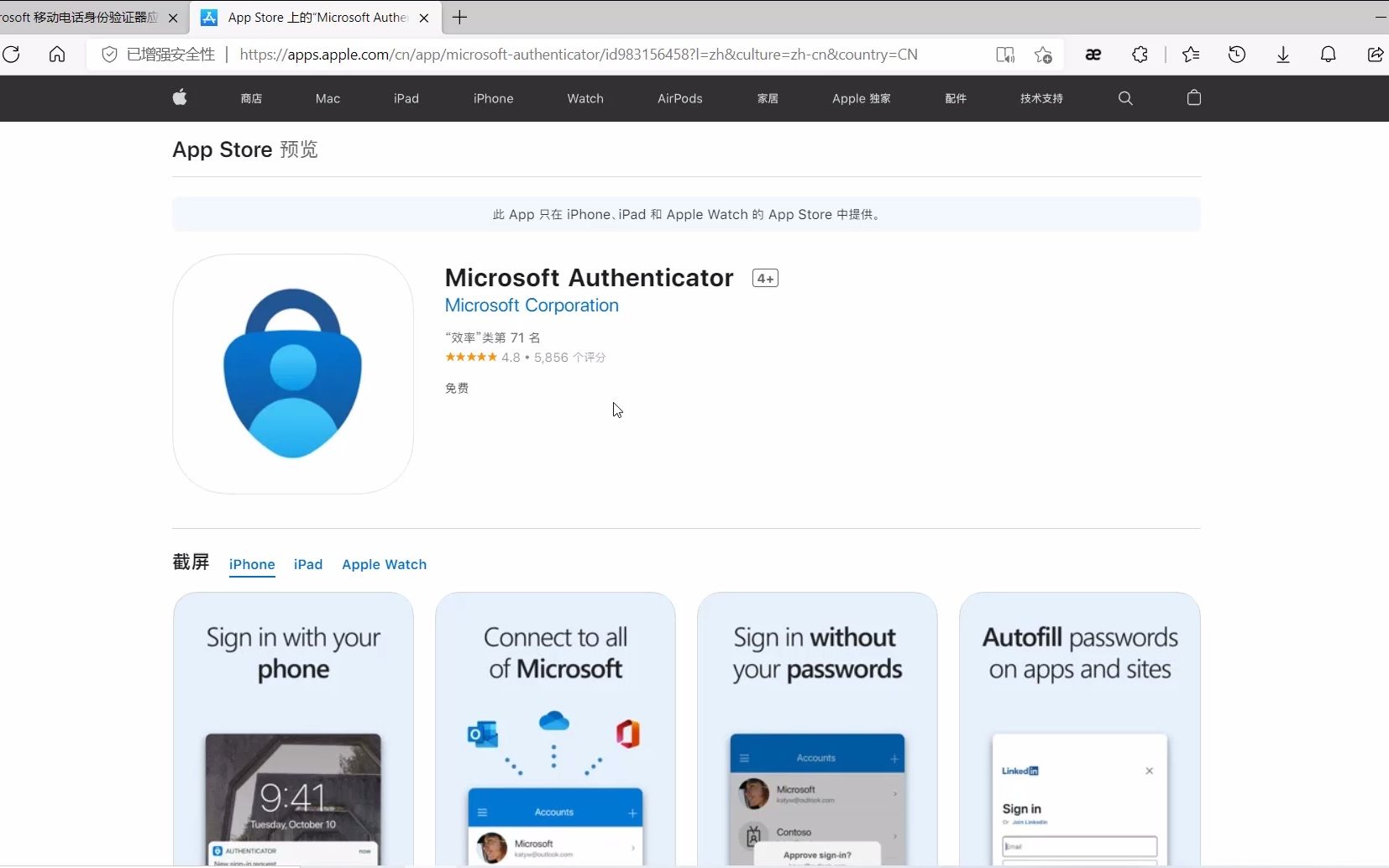Viewport: 1389px width, 868px height.
Task: Click the Apple logo in navigation bar
Action: [180, 97]
